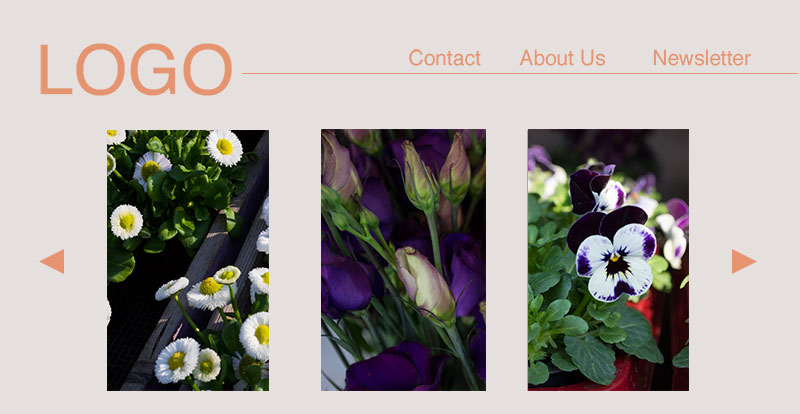Viewport: 800px width, 414px height.
Task: Select the Contact navigation link
Action: (x=444, y=58)
